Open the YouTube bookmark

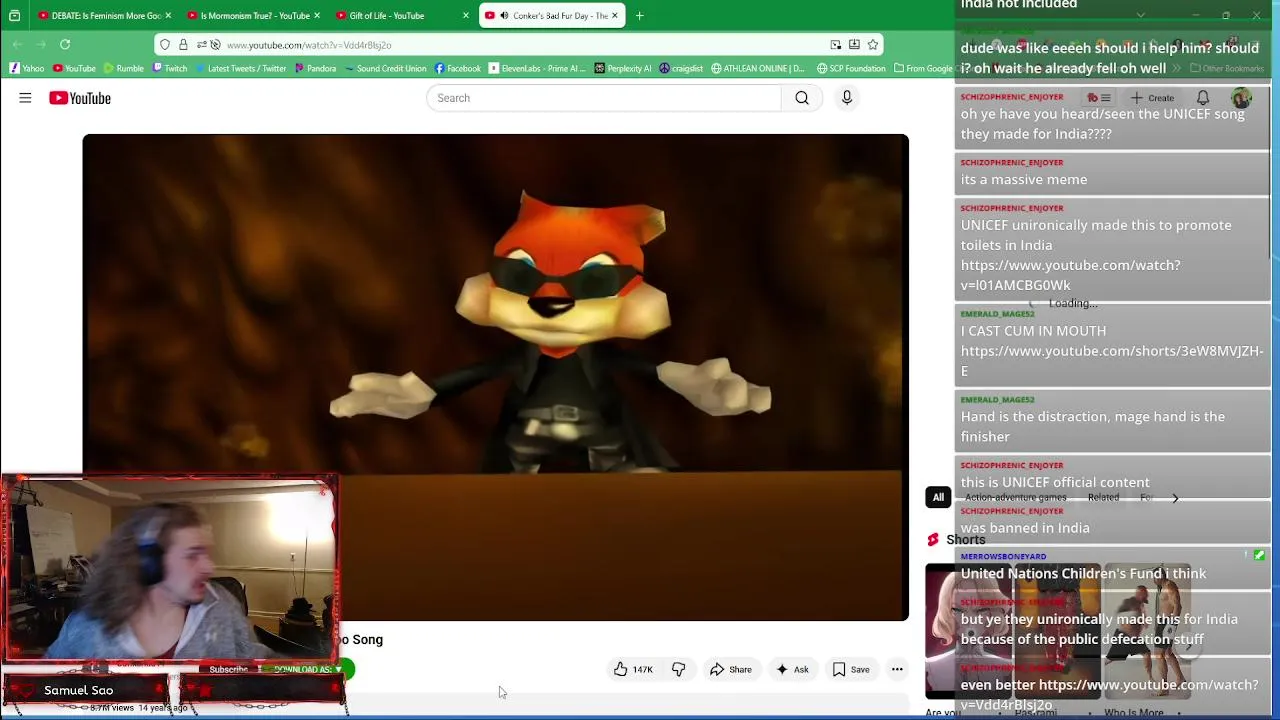(74, 68)
